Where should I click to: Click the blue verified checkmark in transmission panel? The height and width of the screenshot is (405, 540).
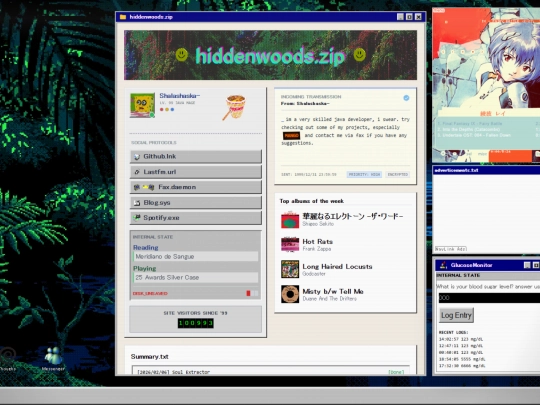(x=406, y=98)
